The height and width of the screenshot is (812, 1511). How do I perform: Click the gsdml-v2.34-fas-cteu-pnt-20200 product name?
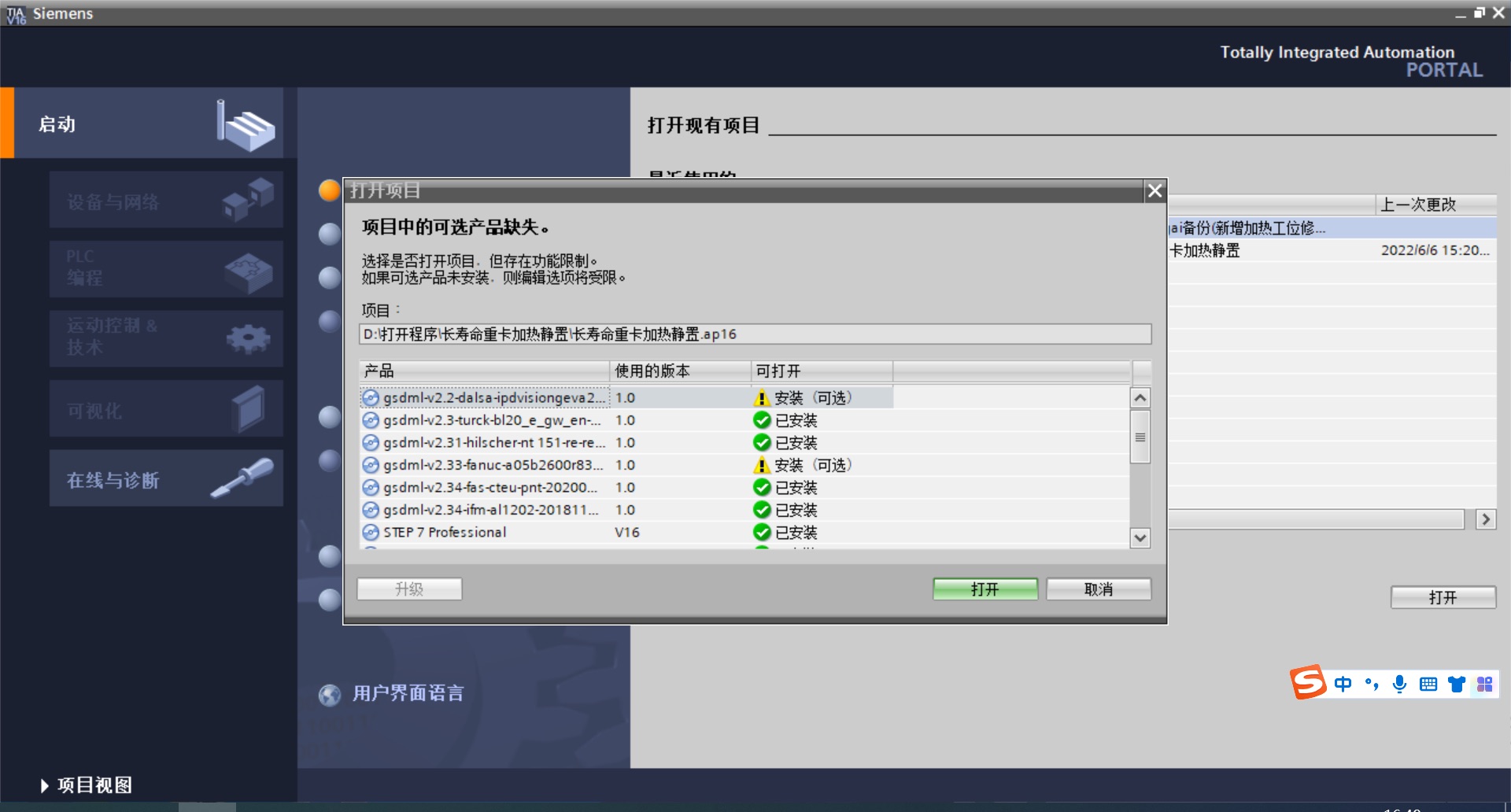pos(490,488)
